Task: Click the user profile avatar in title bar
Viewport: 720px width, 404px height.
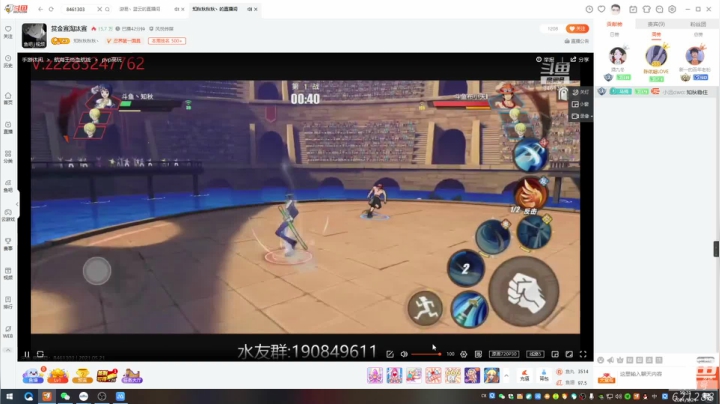Action: (x=616, y=9)
